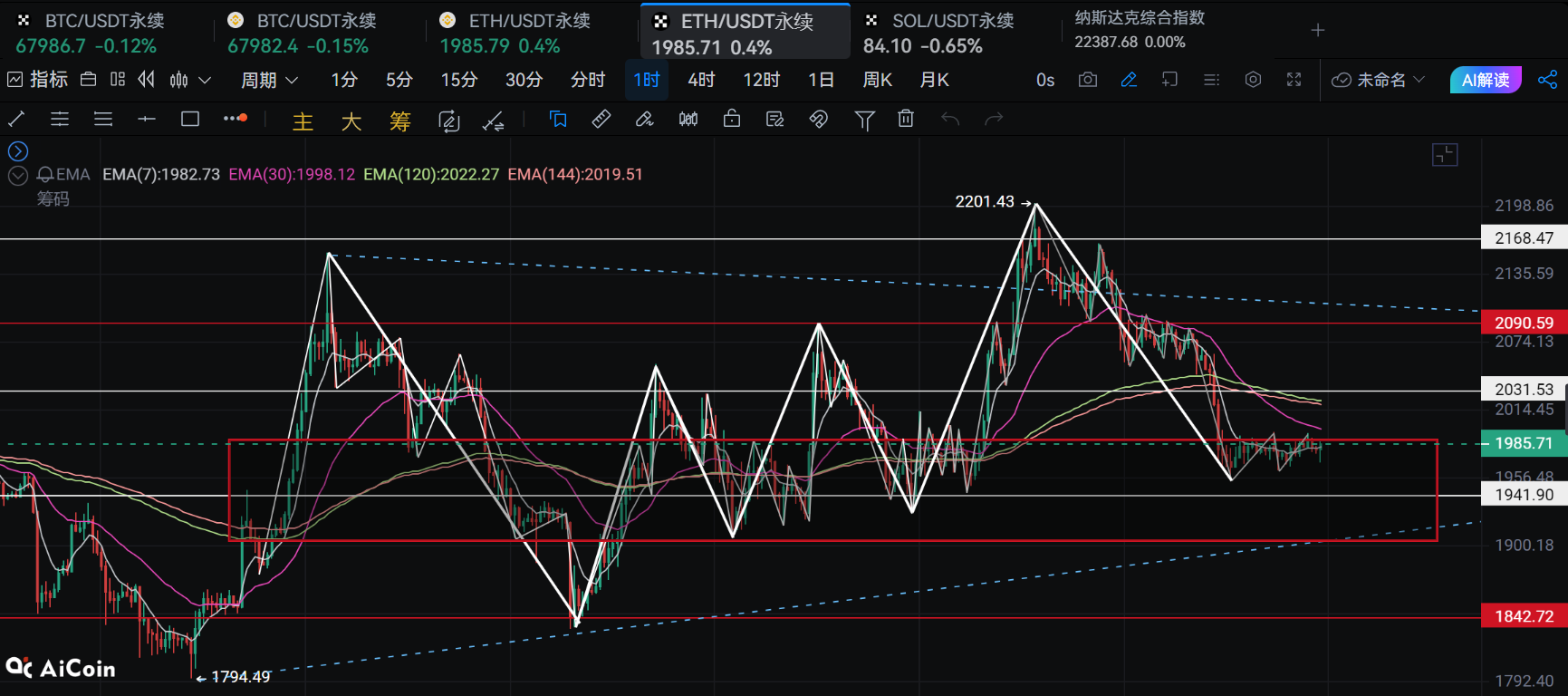
Task: Select the trend line drawing tool
Action: tap(16, 119)
